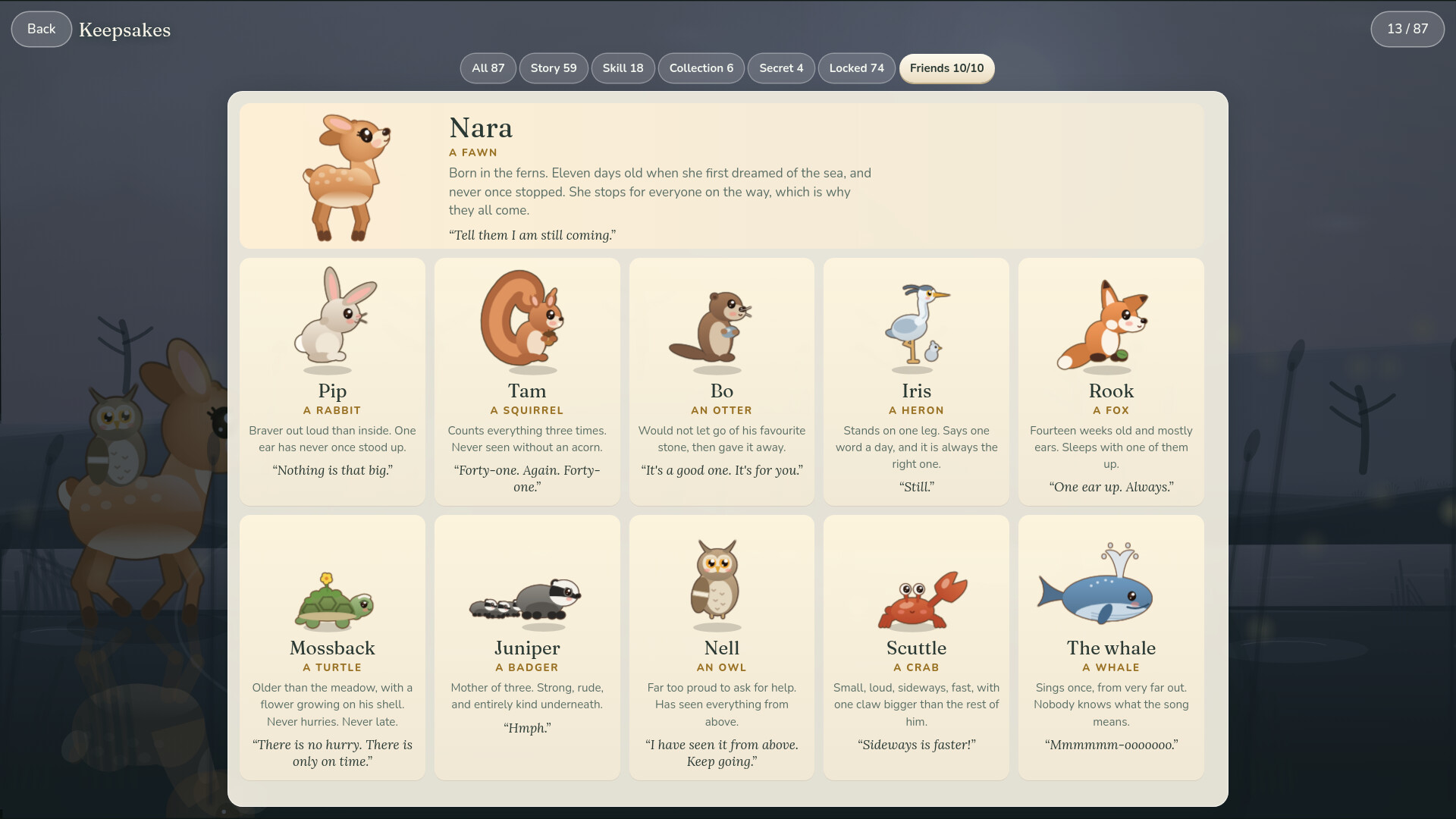Click the Rook name label

1111,391
